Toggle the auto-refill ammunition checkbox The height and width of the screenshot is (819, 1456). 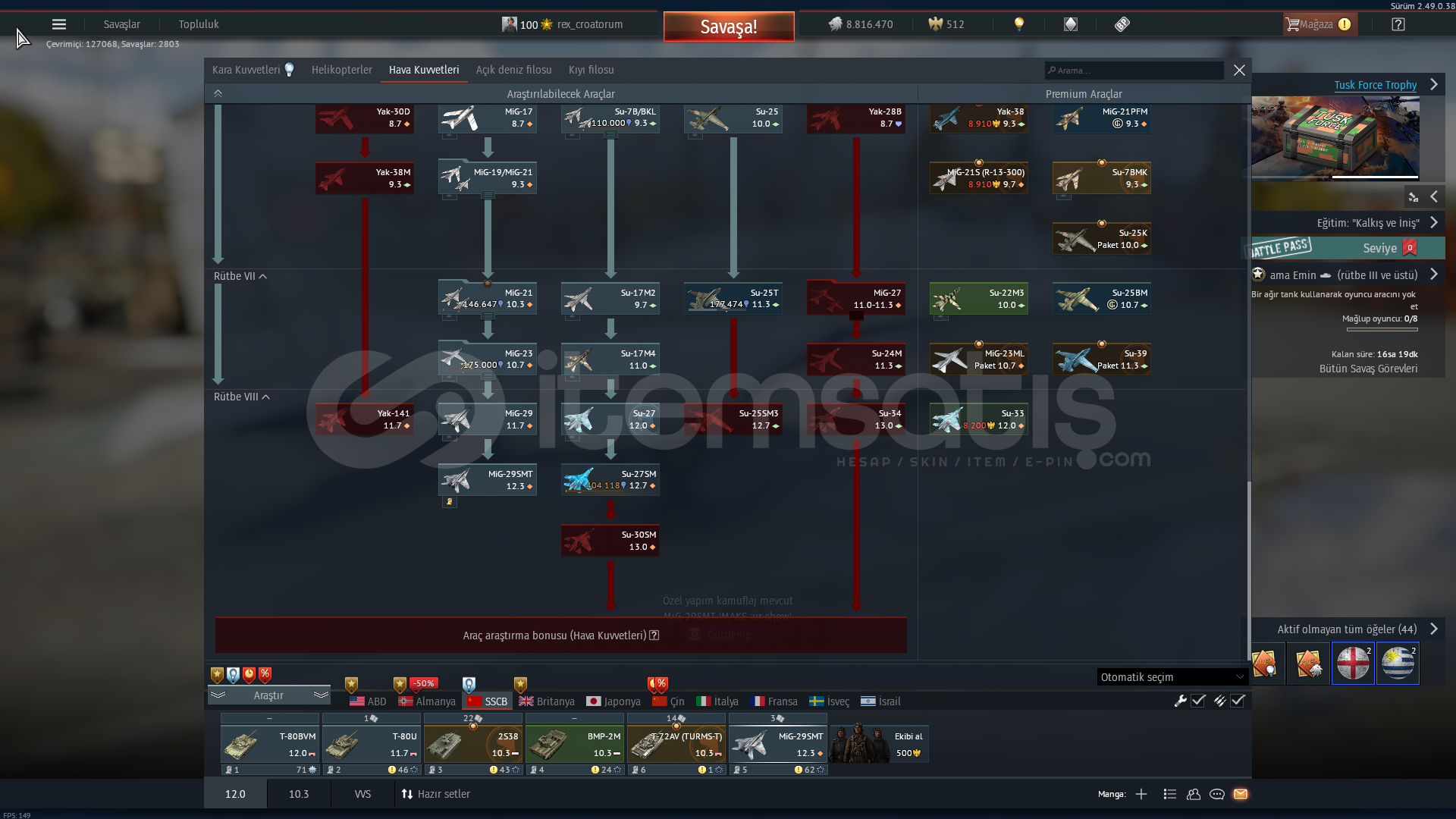coord(1238,701)
